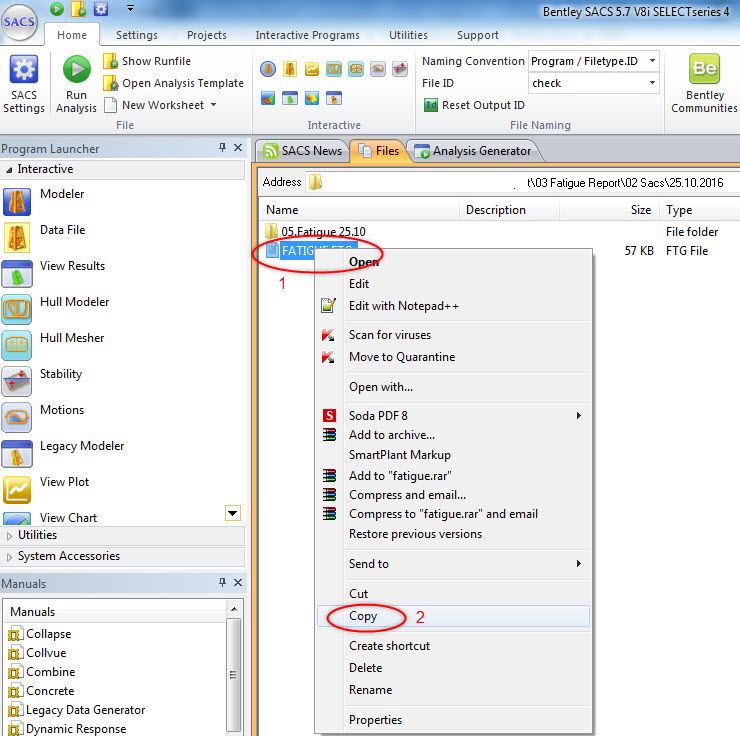Click the Show Runfile quick access icon
The width and height of the screenshot is (740, 736).
(x=78, y=8)
